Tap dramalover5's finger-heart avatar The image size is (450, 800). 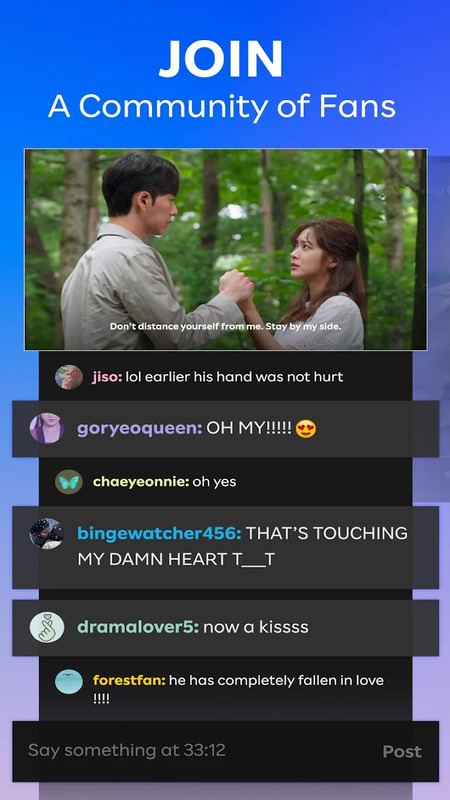(x=47, y=627)
